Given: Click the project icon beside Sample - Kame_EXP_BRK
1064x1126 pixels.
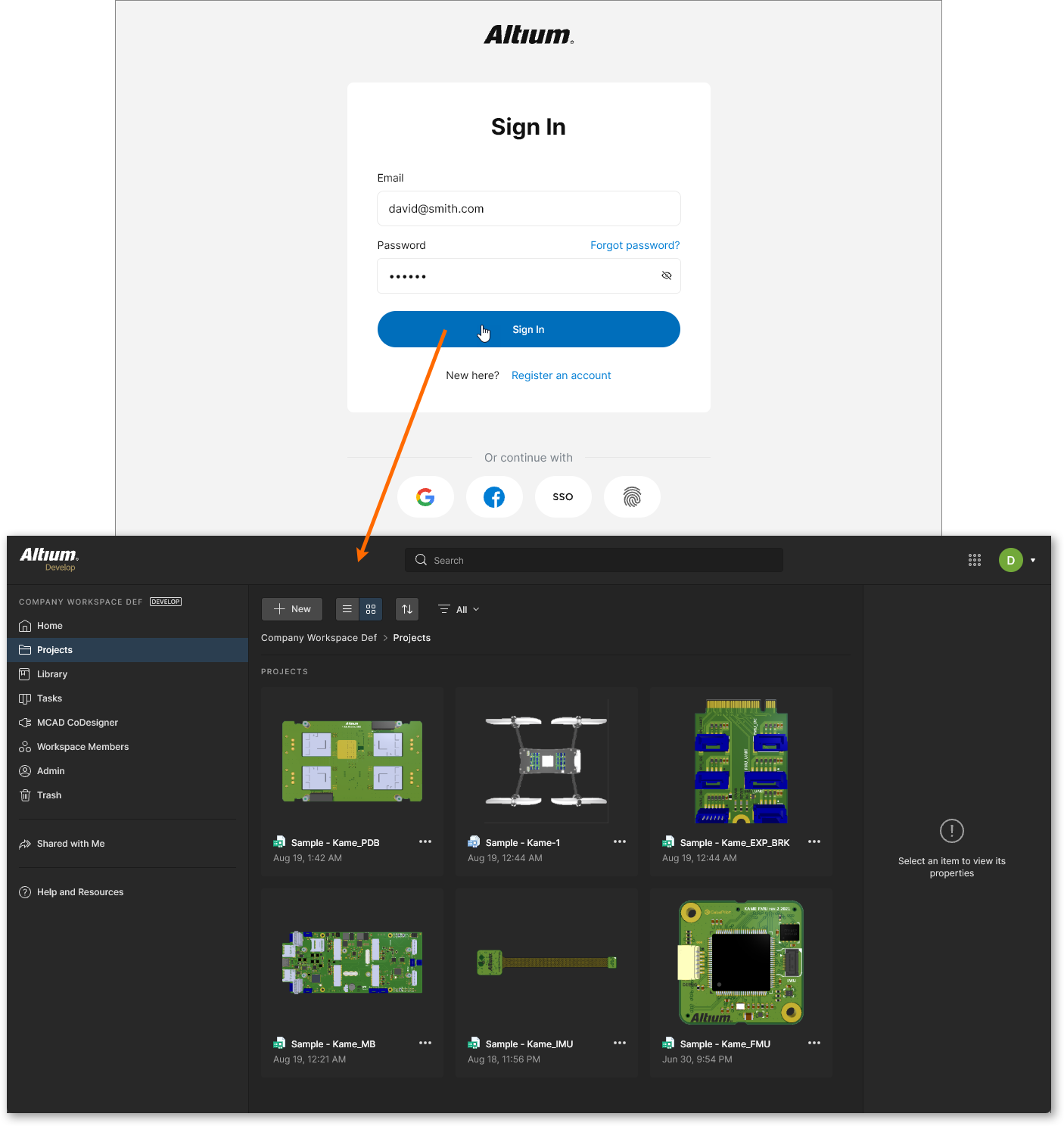Looking at the screenshot, I should tap(668, 842).
